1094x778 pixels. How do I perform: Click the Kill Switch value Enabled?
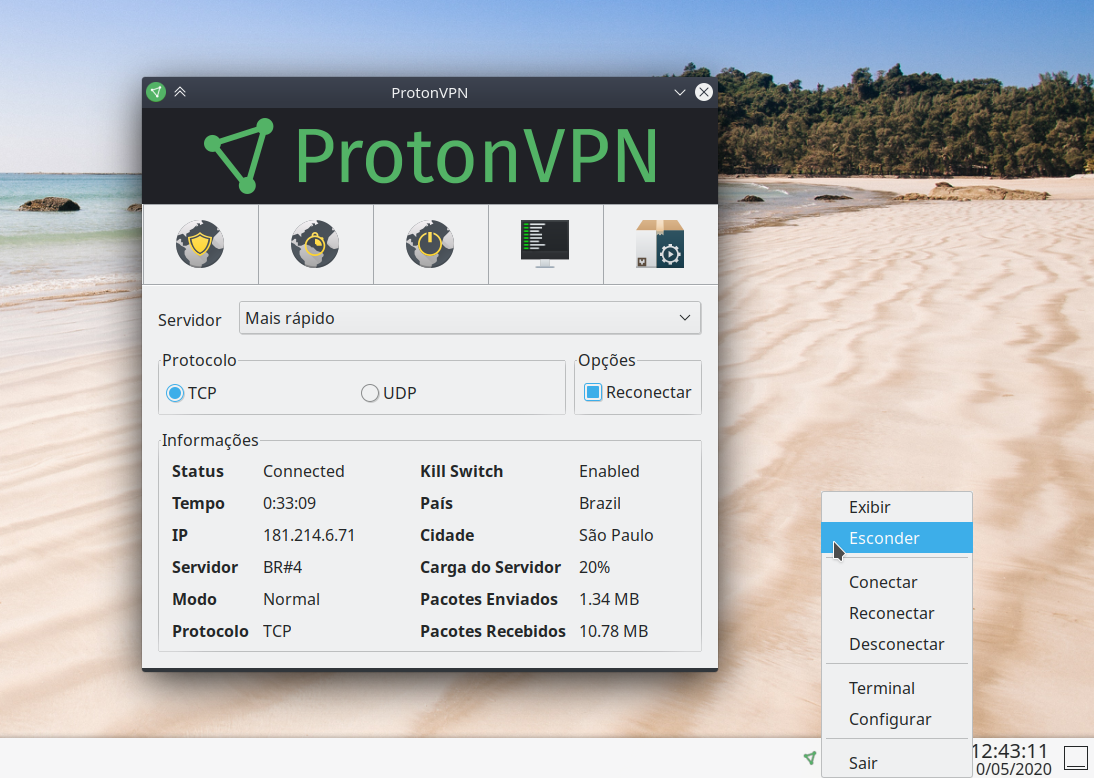coord(609,472)
